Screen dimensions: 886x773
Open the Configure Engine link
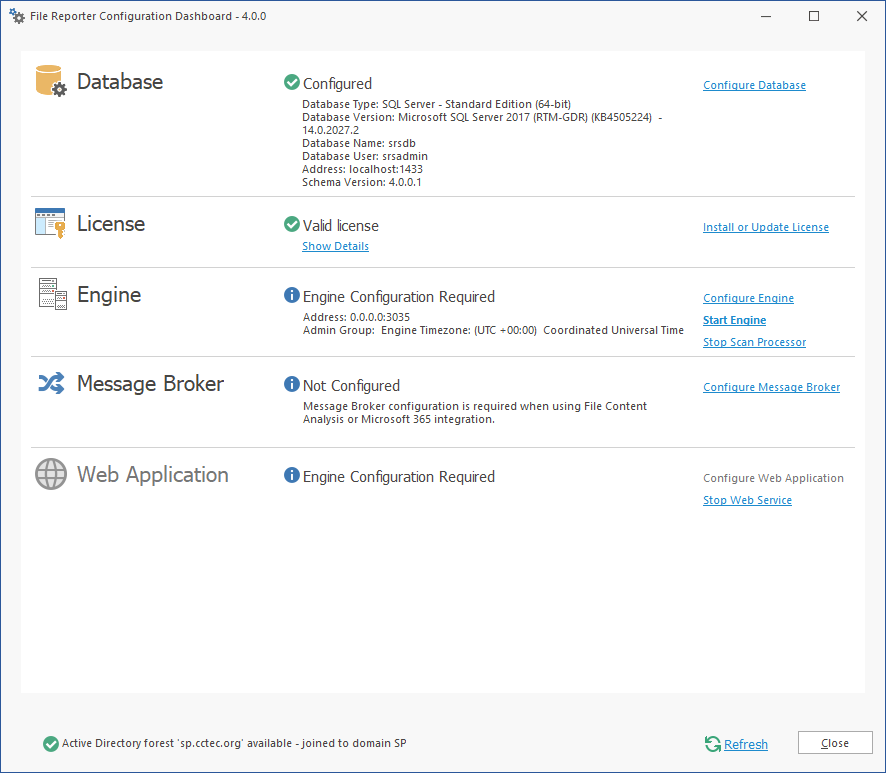click(x=748, y=299)
